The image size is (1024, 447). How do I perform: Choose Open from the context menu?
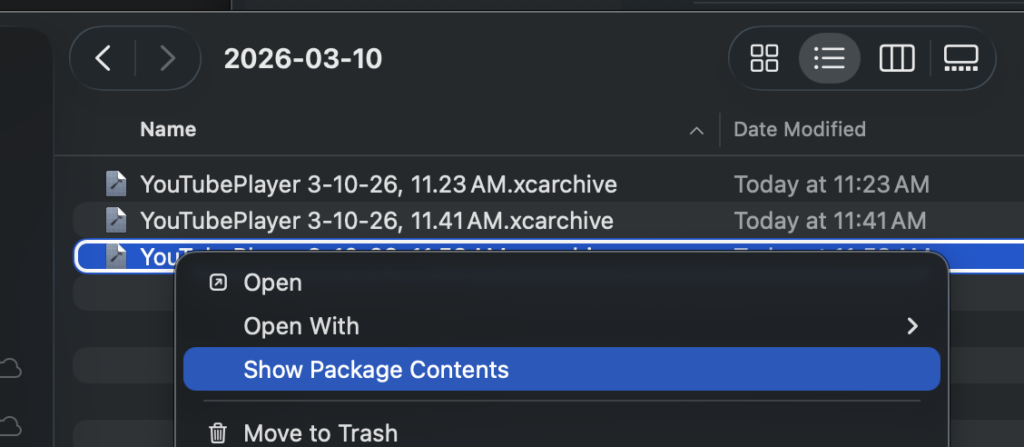(x=273, y=283)
